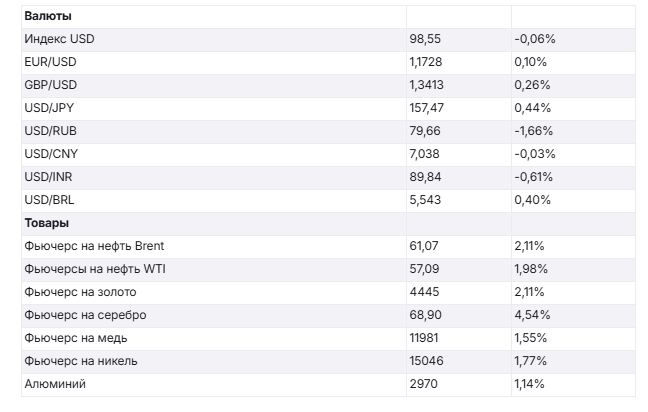Click the USD/RUB change -1,66%
The height and width of the screenshot is (412, 648).
(x=535, y=131)
